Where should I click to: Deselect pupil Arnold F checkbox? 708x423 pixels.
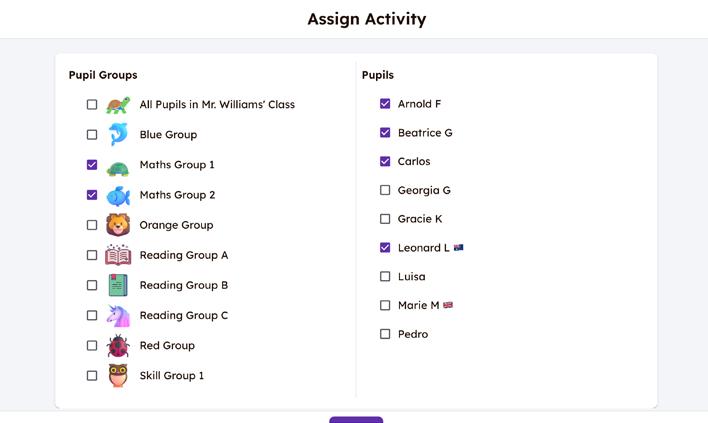pos(385,104)
